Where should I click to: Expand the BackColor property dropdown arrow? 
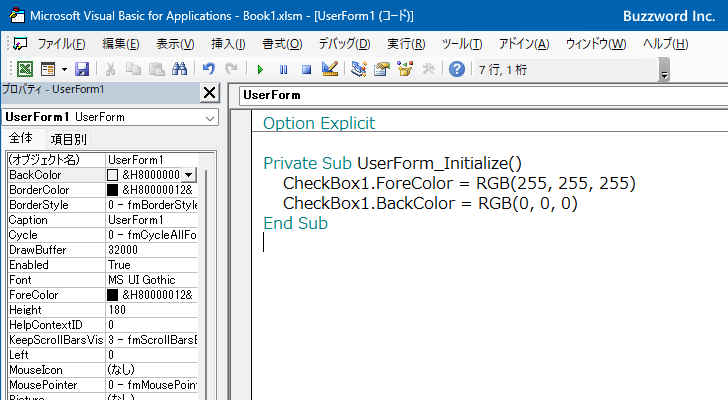[188, 174]
